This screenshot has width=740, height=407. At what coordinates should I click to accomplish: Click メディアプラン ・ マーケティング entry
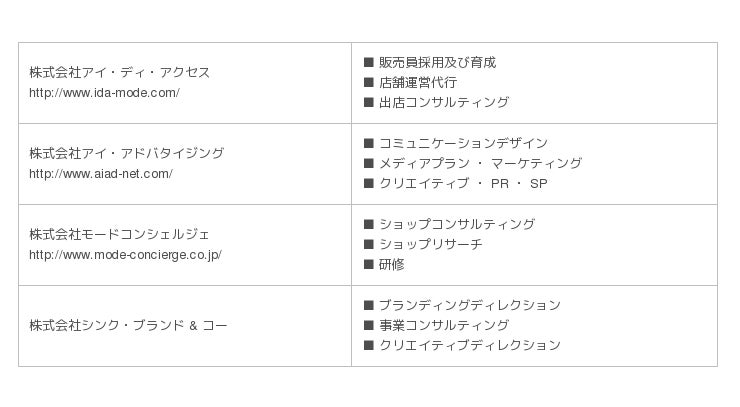coord(480,164)
